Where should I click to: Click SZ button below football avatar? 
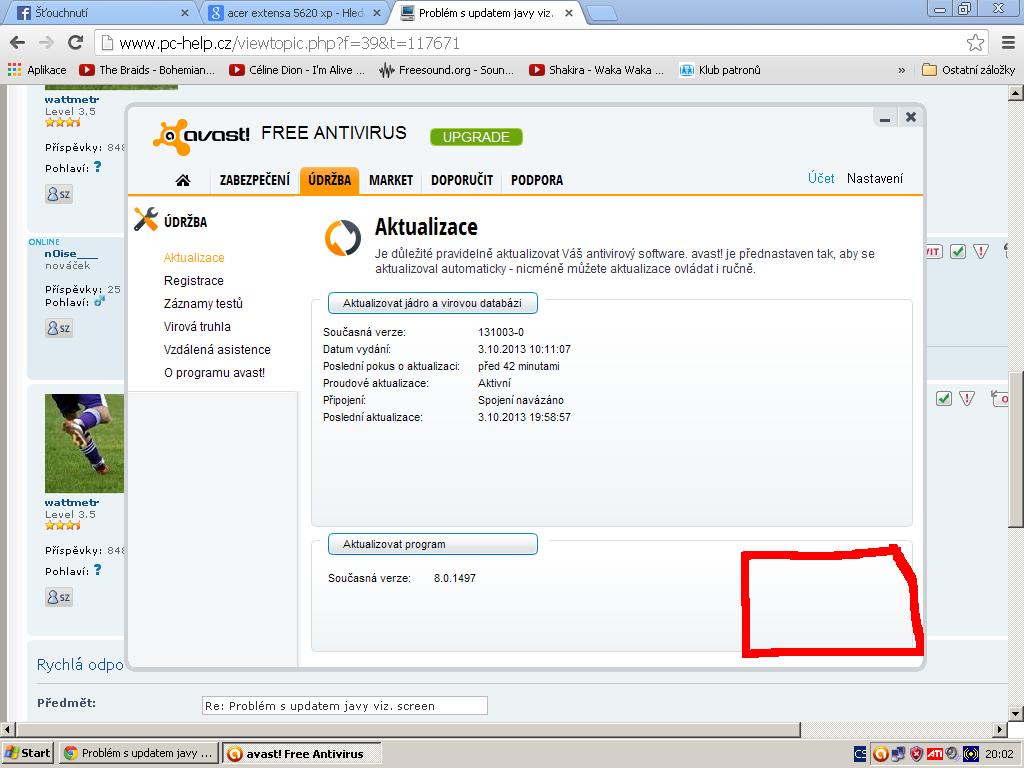coord(59,597)
